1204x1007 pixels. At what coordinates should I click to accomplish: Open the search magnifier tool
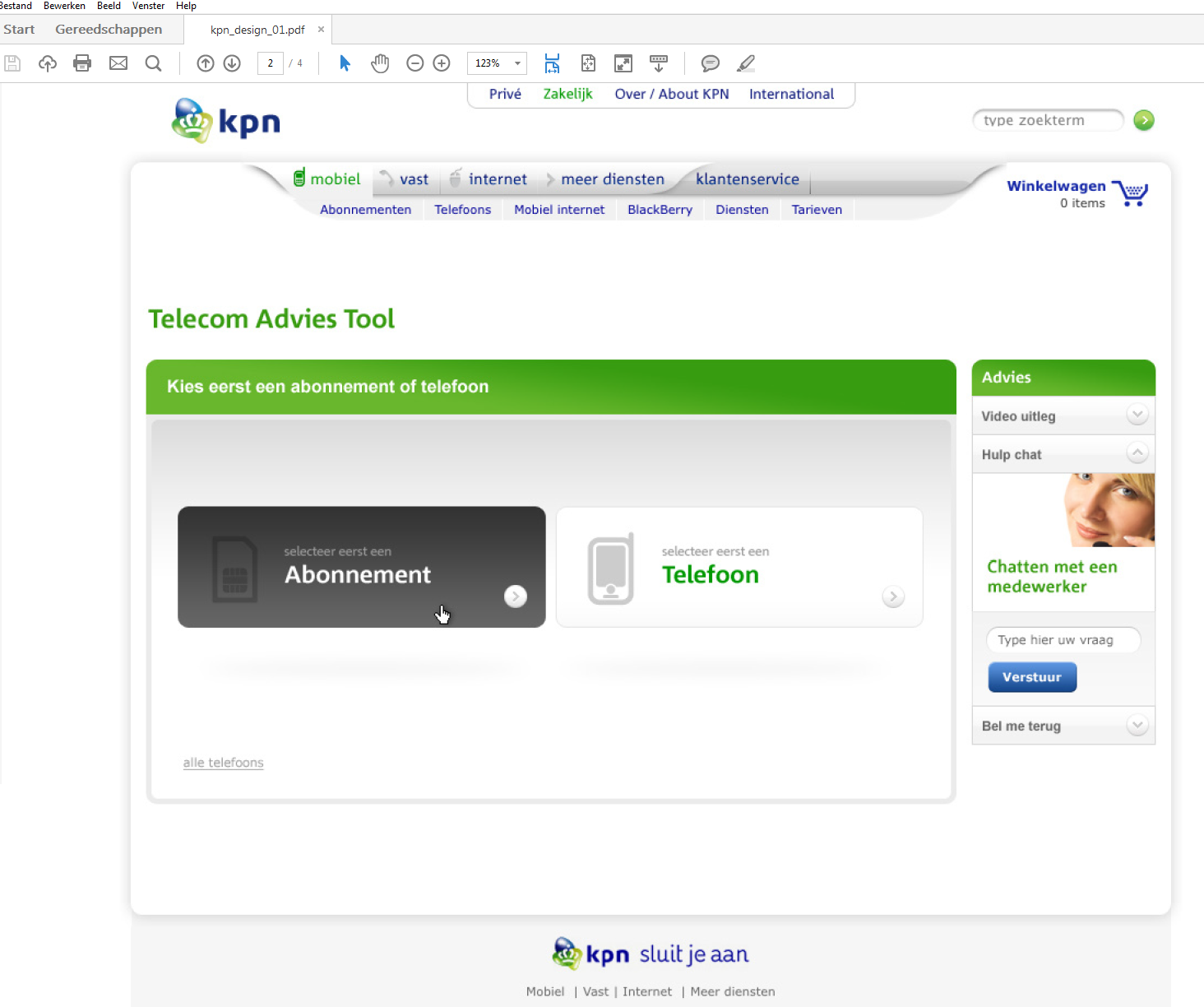pos(153,63)
